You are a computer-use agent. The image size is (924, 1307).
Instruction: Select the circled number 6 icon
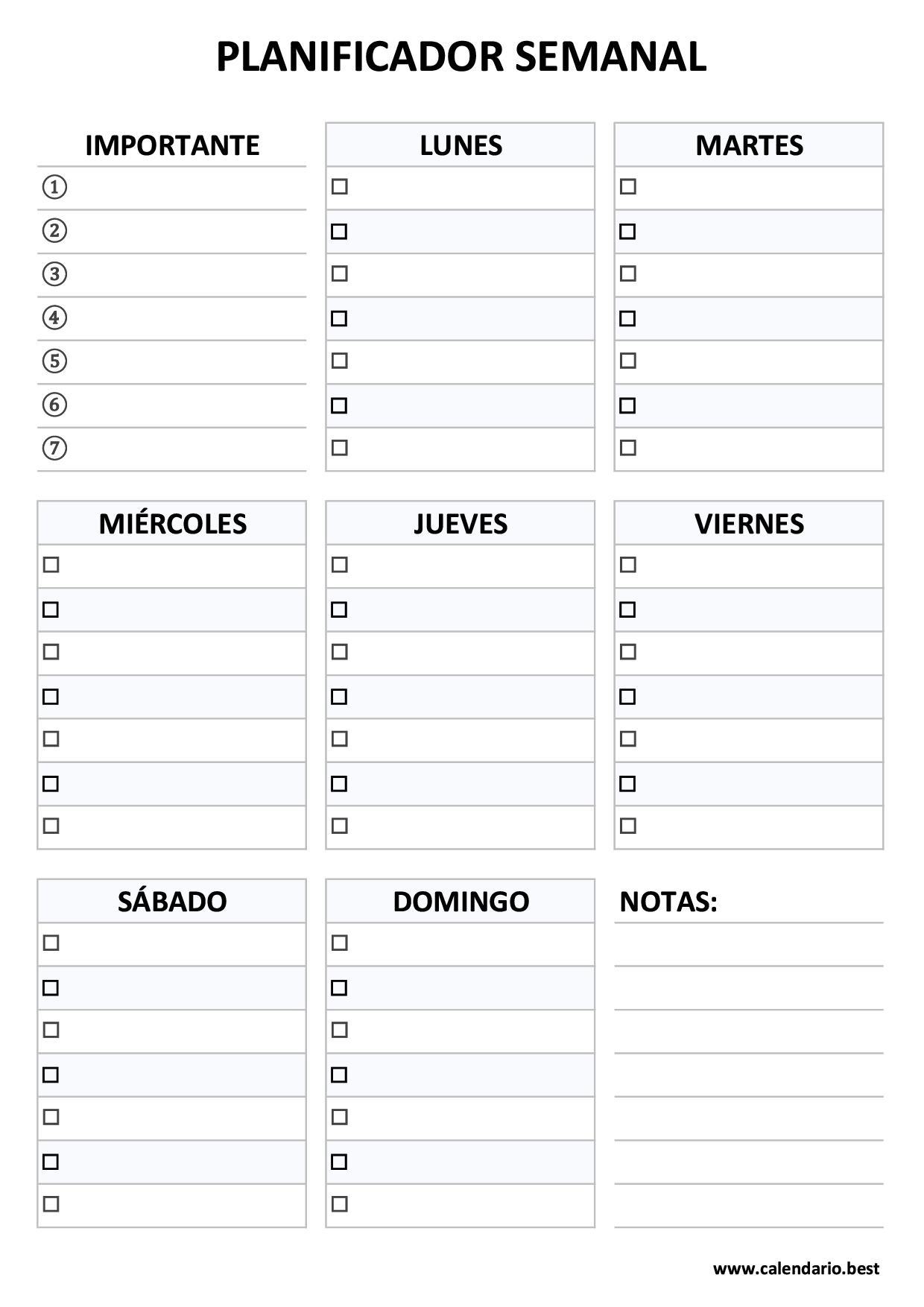pyautogui.click(x=54, y=405)
